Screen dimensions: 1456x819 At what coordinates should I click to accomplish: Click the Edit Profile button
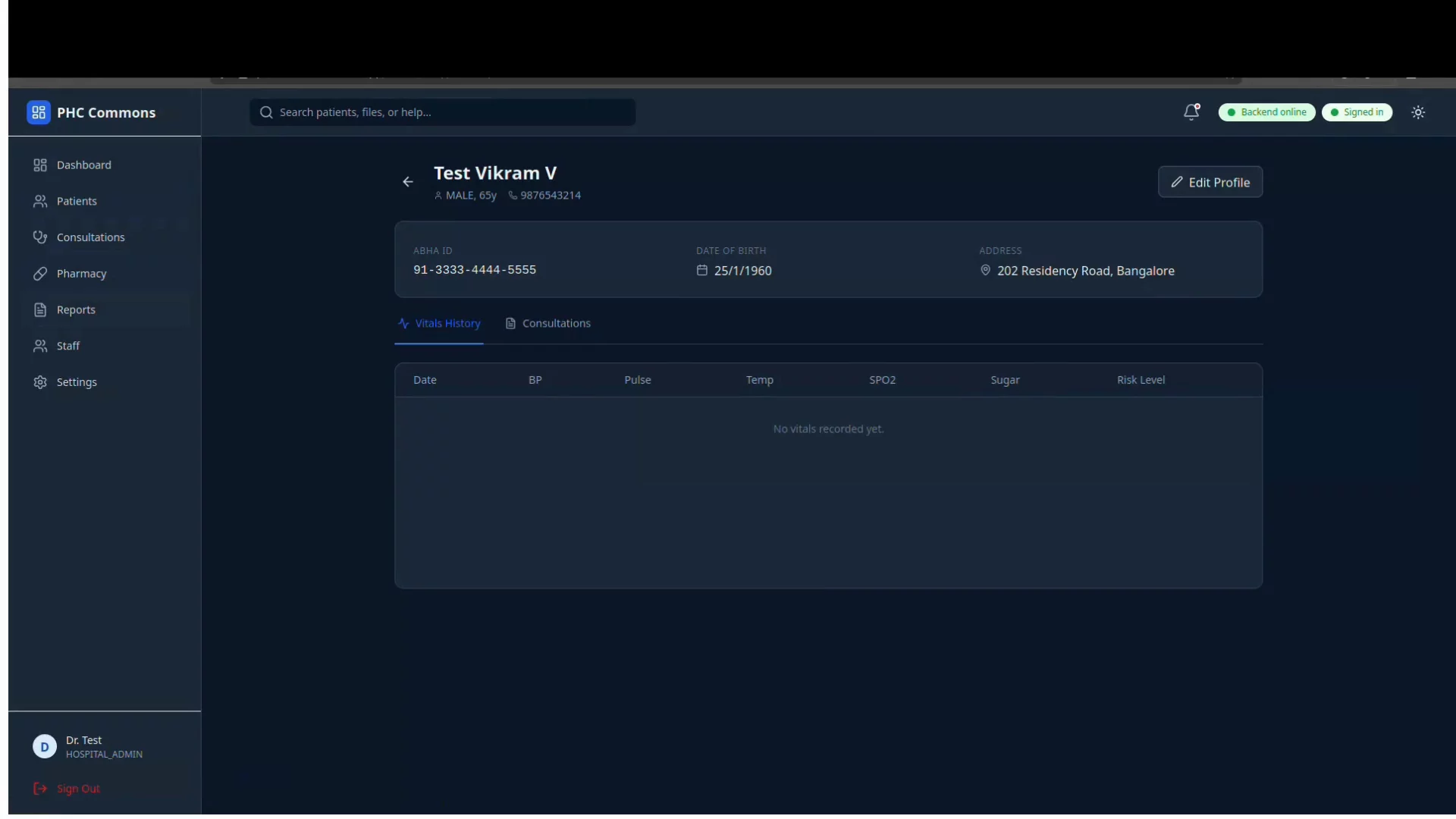(1210, 182)
